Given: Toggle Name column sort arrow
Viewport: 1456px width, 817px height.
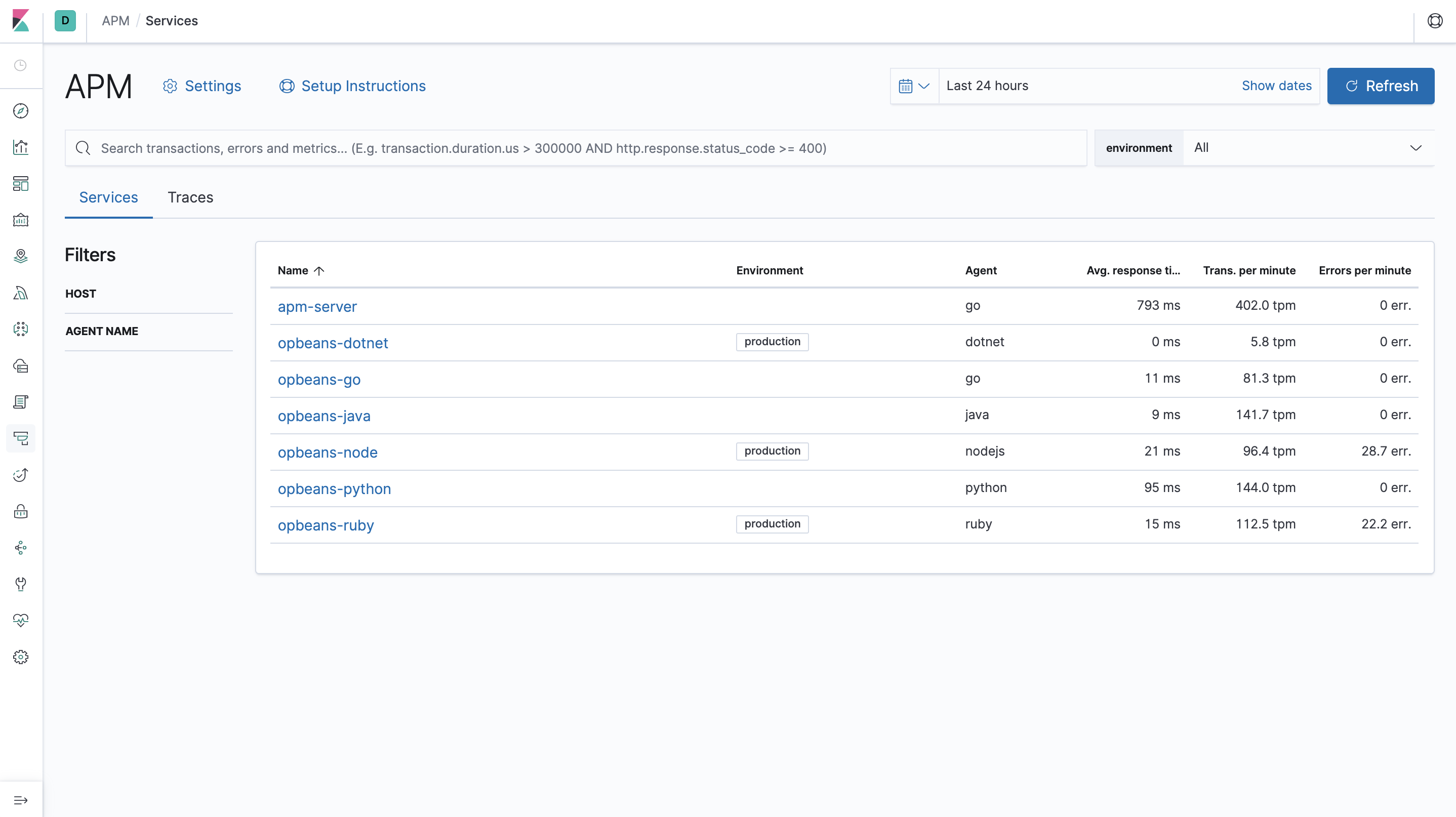Looking at the screenshot, I should point(319,271).
